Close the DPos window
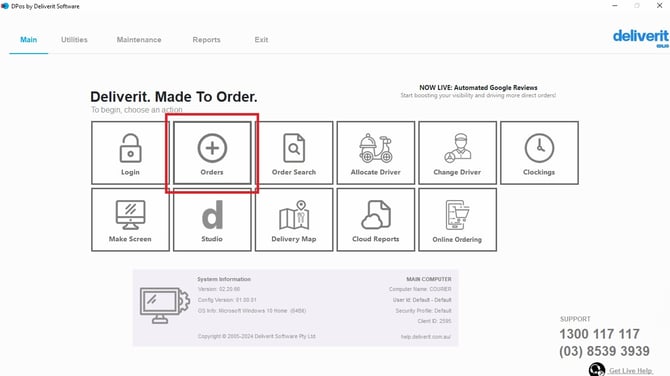This screenshot has width=670, height=376. click(659, 6)
